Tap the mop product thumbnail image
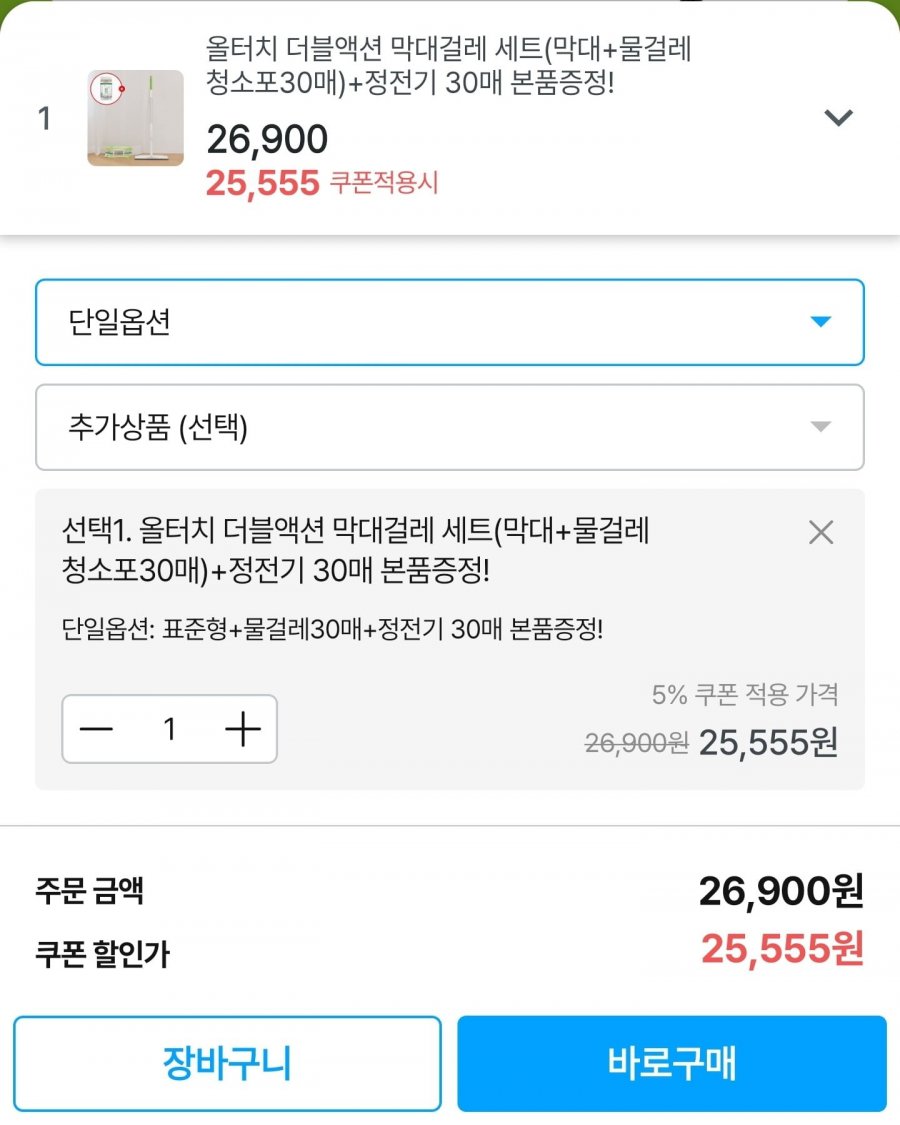The width and height of the screenshot is (900, 1125). coord(136,118)
